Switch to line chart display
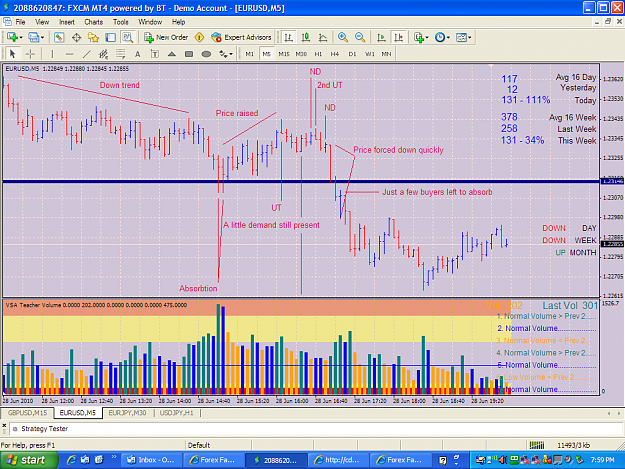The image size is (625, 469). 323,37
